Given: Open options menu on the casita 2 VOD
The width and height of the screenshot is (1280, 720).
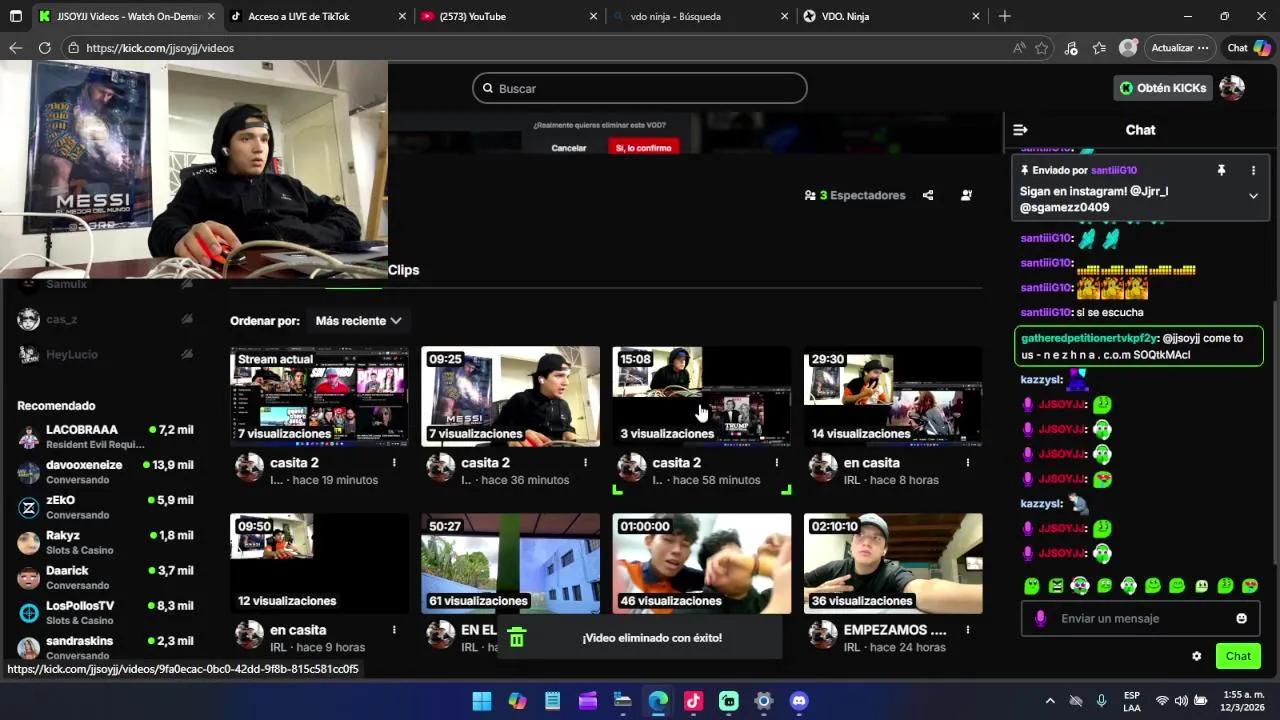Looking at the screenshot, I should point(394,462).
